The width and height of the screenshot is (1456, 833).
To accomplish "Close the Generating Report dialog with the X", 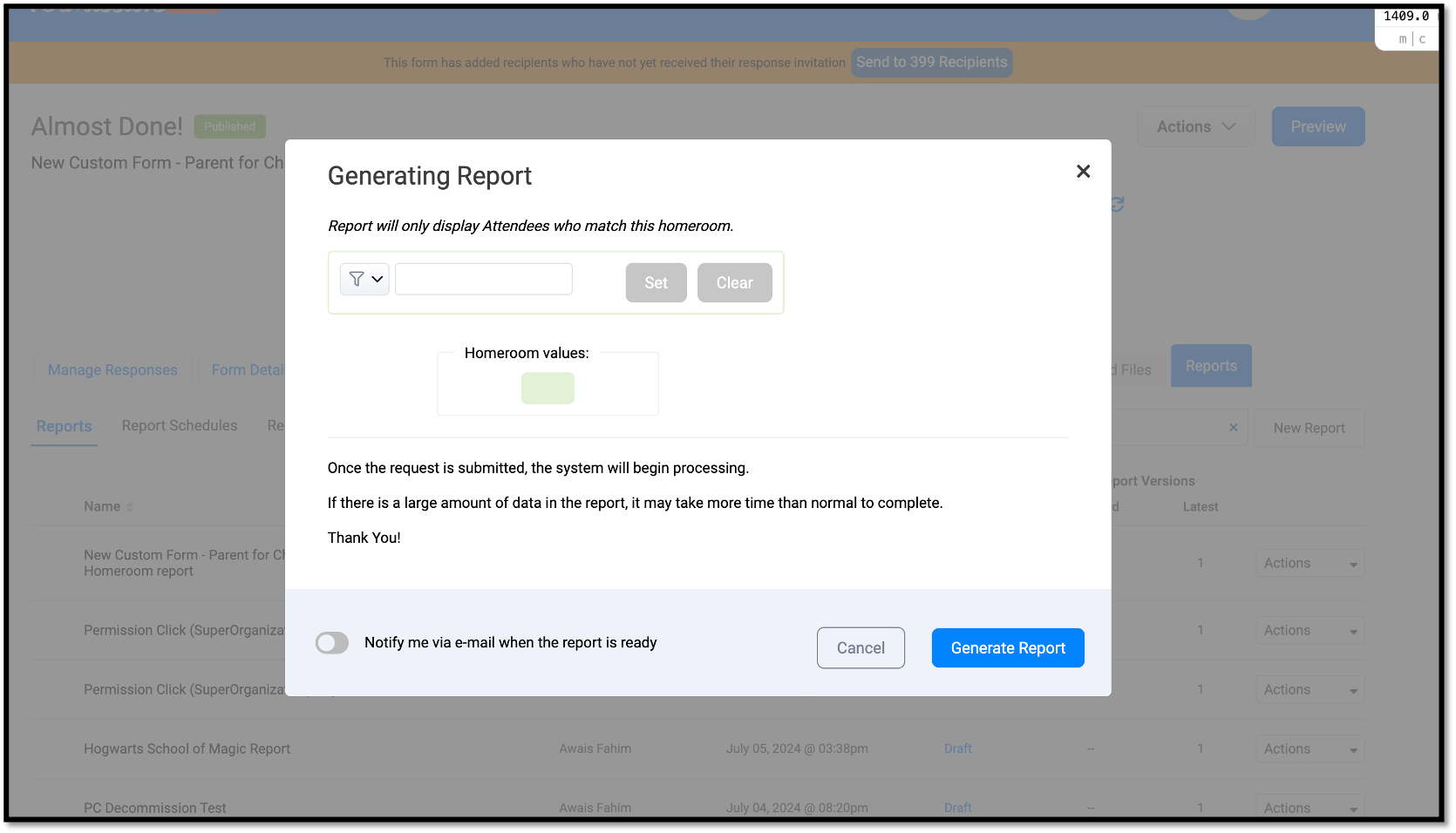I will (1083, 172).
